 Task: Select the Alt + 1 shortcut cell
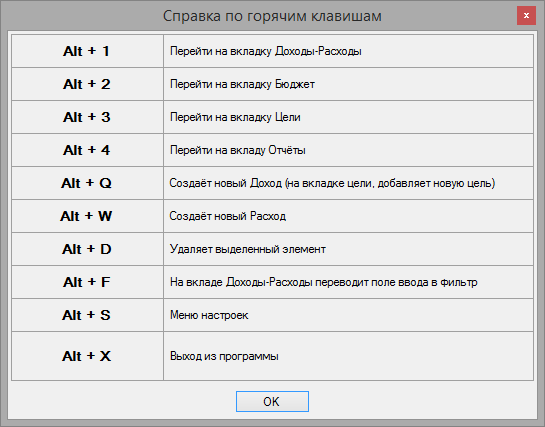pos(87,51)
